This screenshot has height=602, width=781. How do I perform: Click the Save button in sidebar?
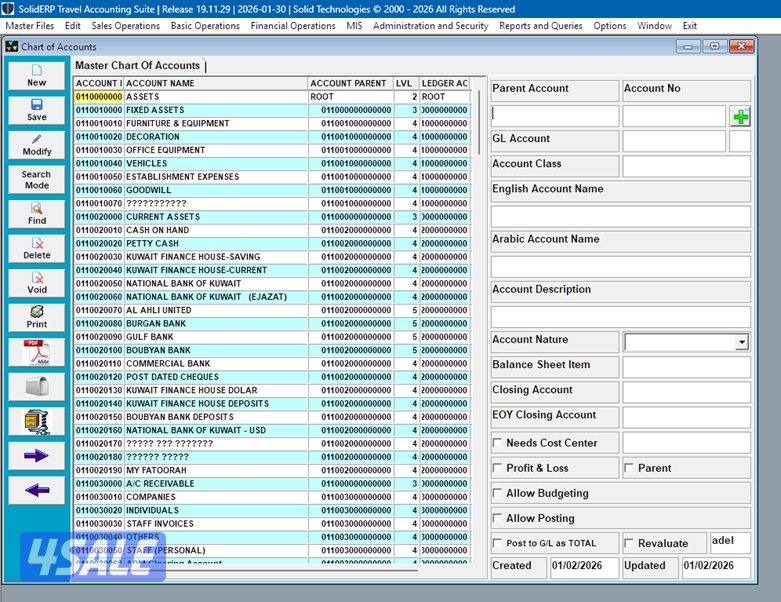[36, 110]
